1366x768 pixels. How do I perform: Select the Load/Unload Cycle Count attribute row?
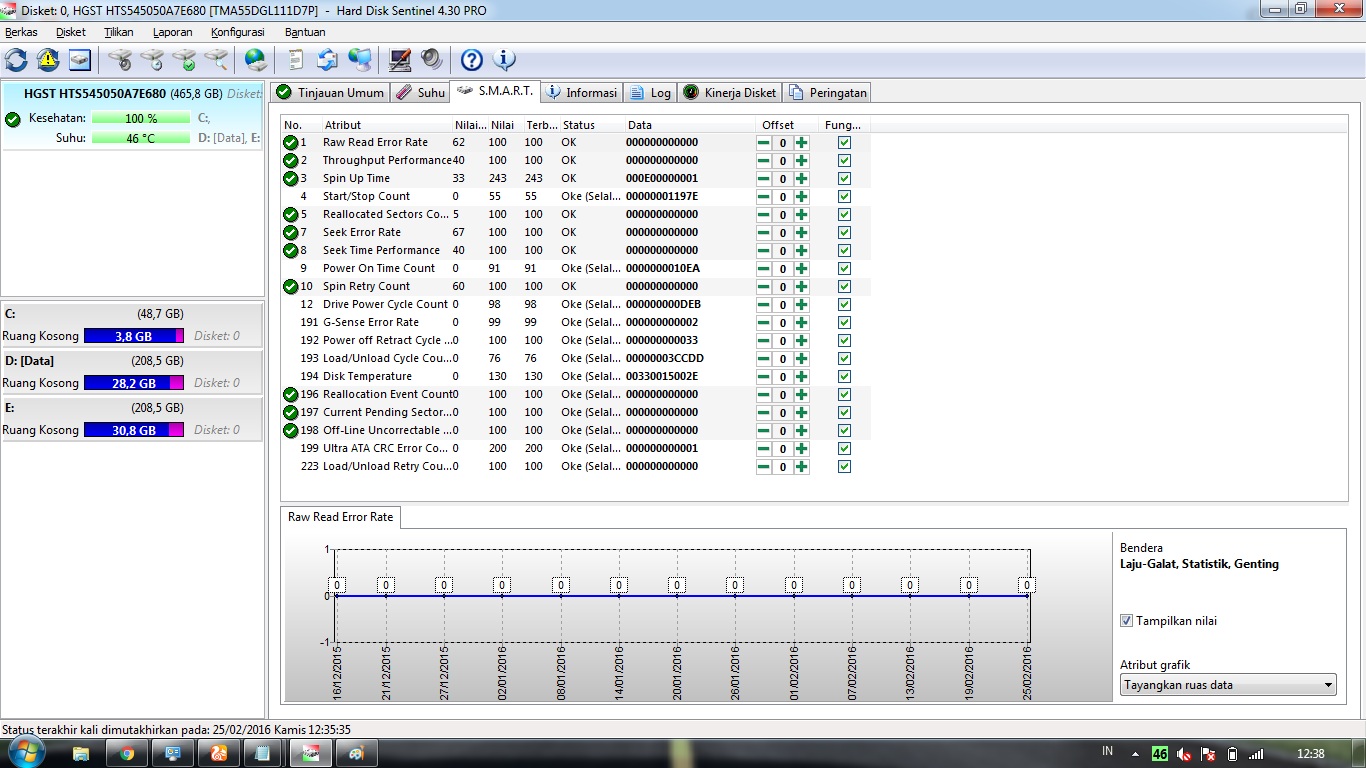[576, 358]
